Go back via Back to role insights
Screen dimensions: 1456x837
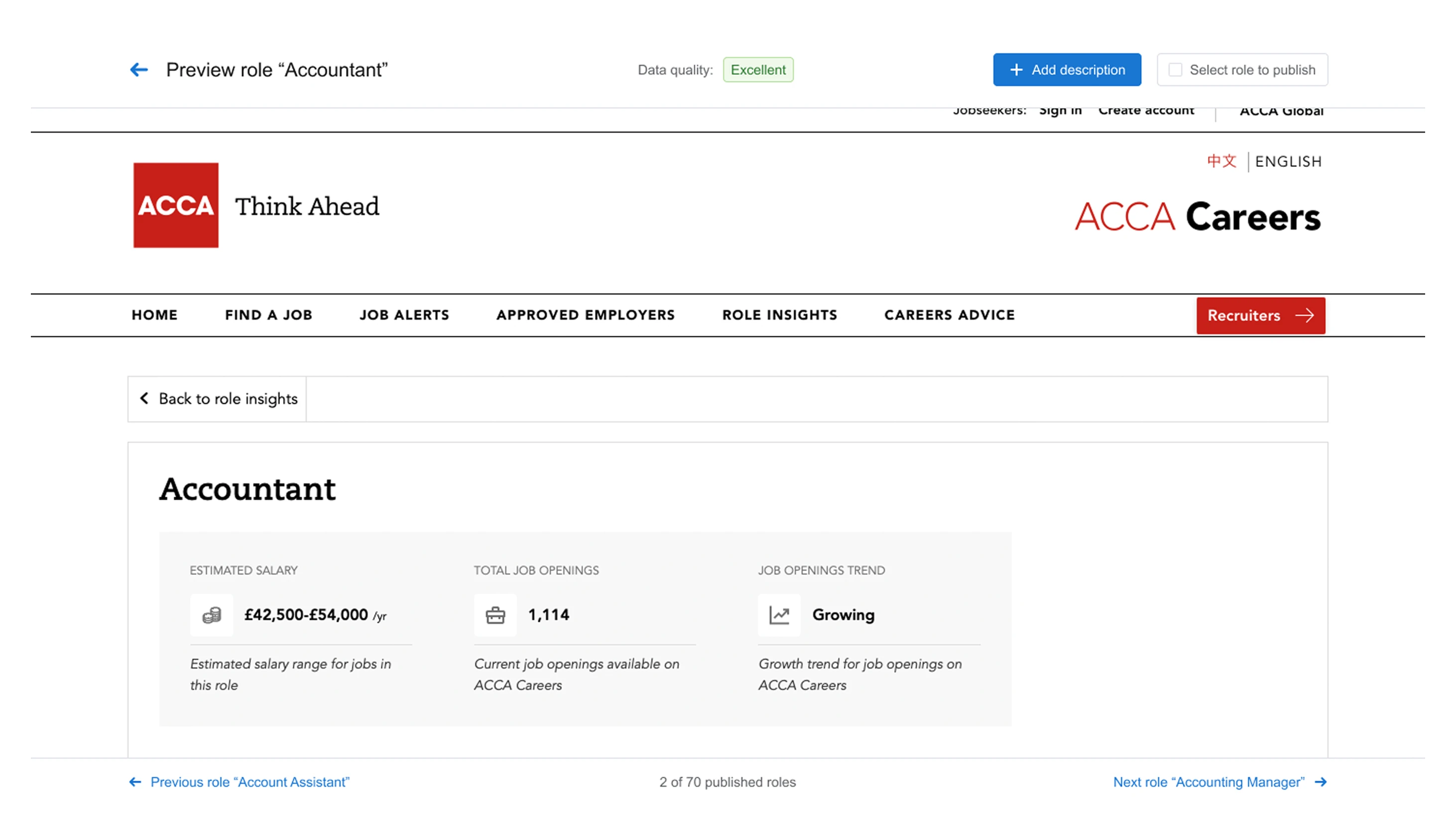[x=218, y=399]
